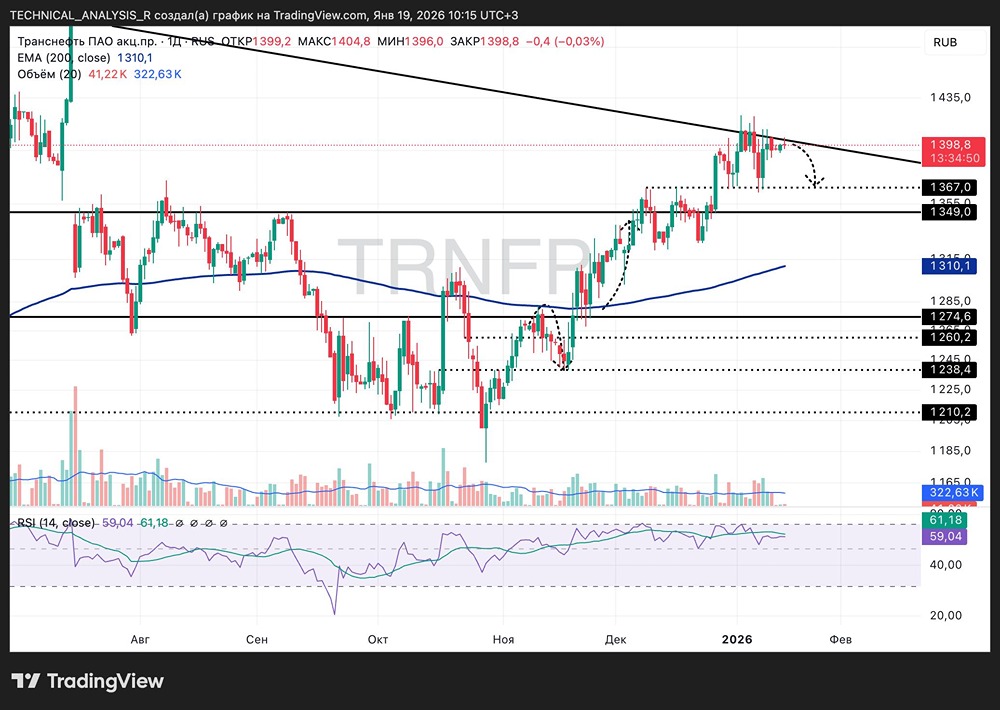Click the blue 322,63K value in volume legend

tap(158, 75)
